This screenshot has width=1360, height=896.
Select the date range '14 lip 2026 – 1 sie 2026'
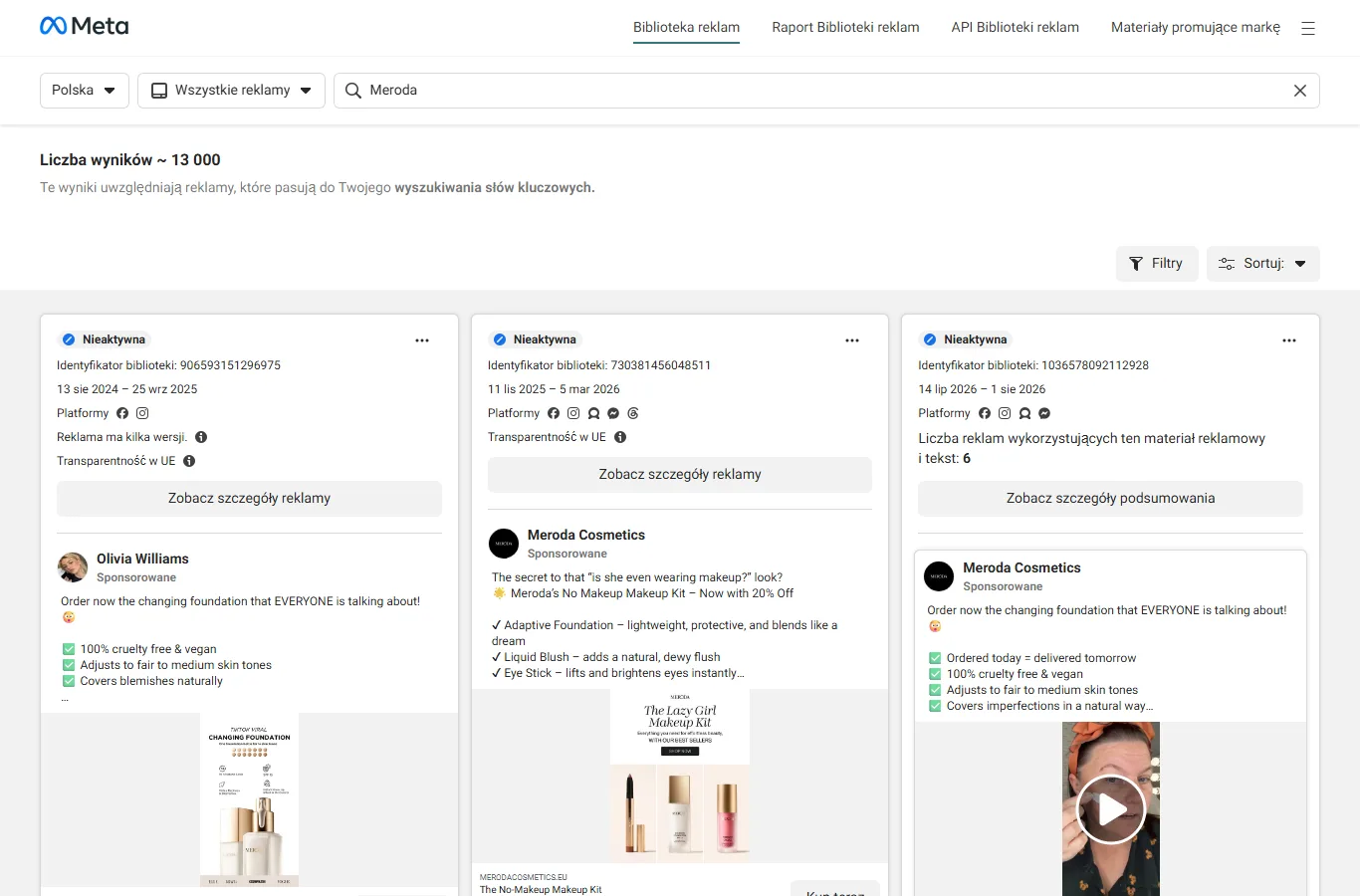tap(982, 389)
